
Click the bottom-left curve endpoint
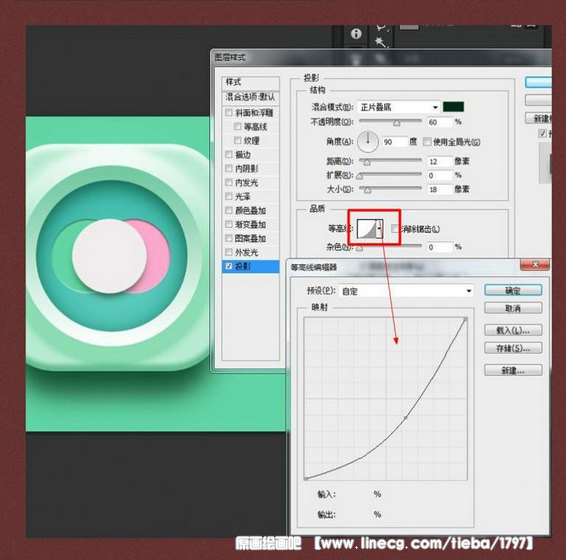(306, 478)
